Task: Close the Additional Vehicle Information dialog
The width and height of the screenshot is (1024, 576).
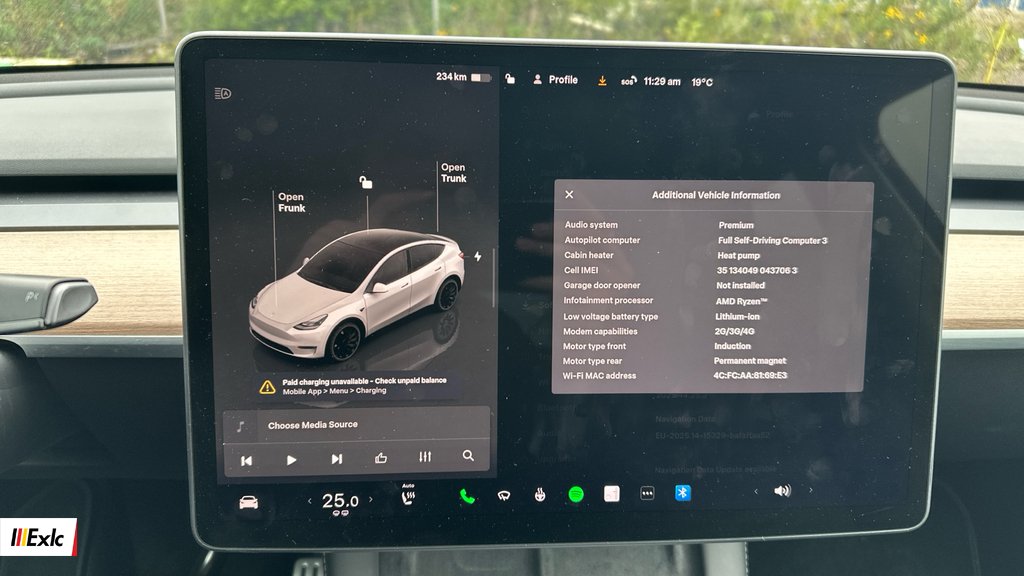Action: (x=569, y=195)
